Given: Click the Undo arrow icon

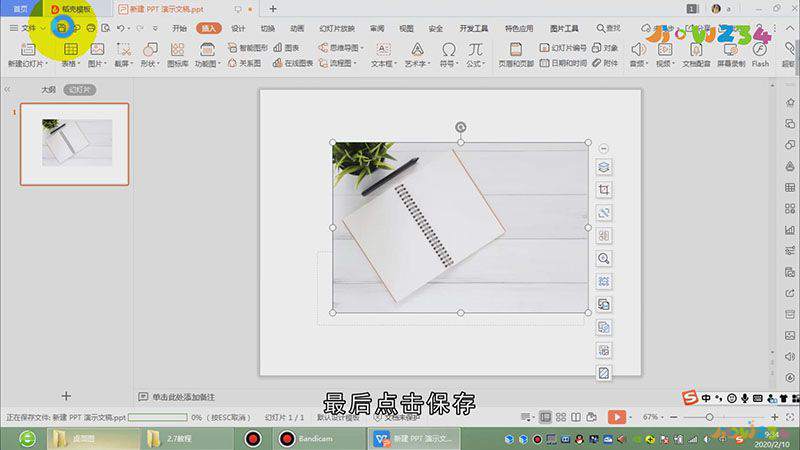Looking at the screenshot, I should 120,28.
